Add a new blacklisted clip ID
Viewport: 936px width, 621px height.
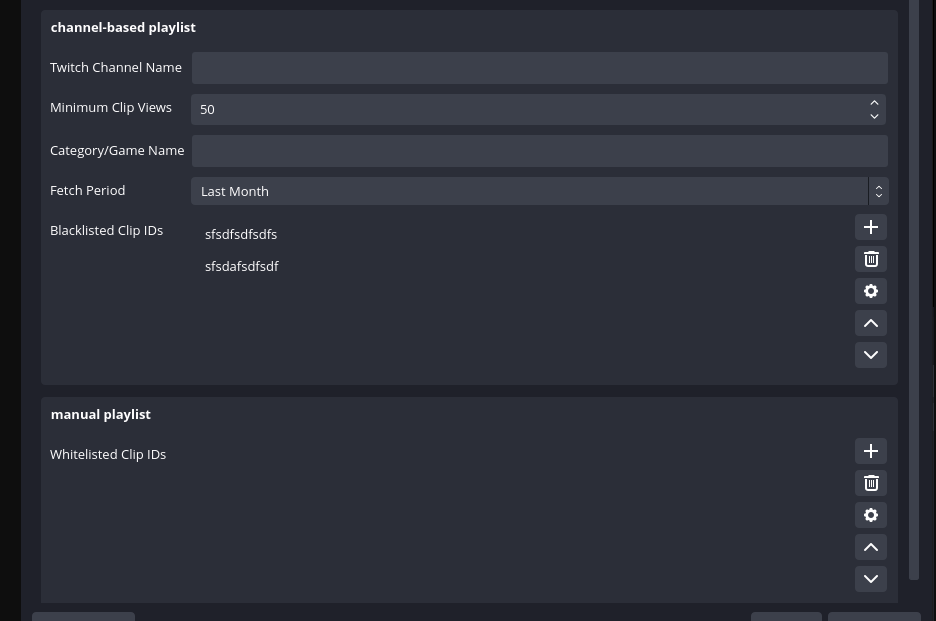(870, 227)
